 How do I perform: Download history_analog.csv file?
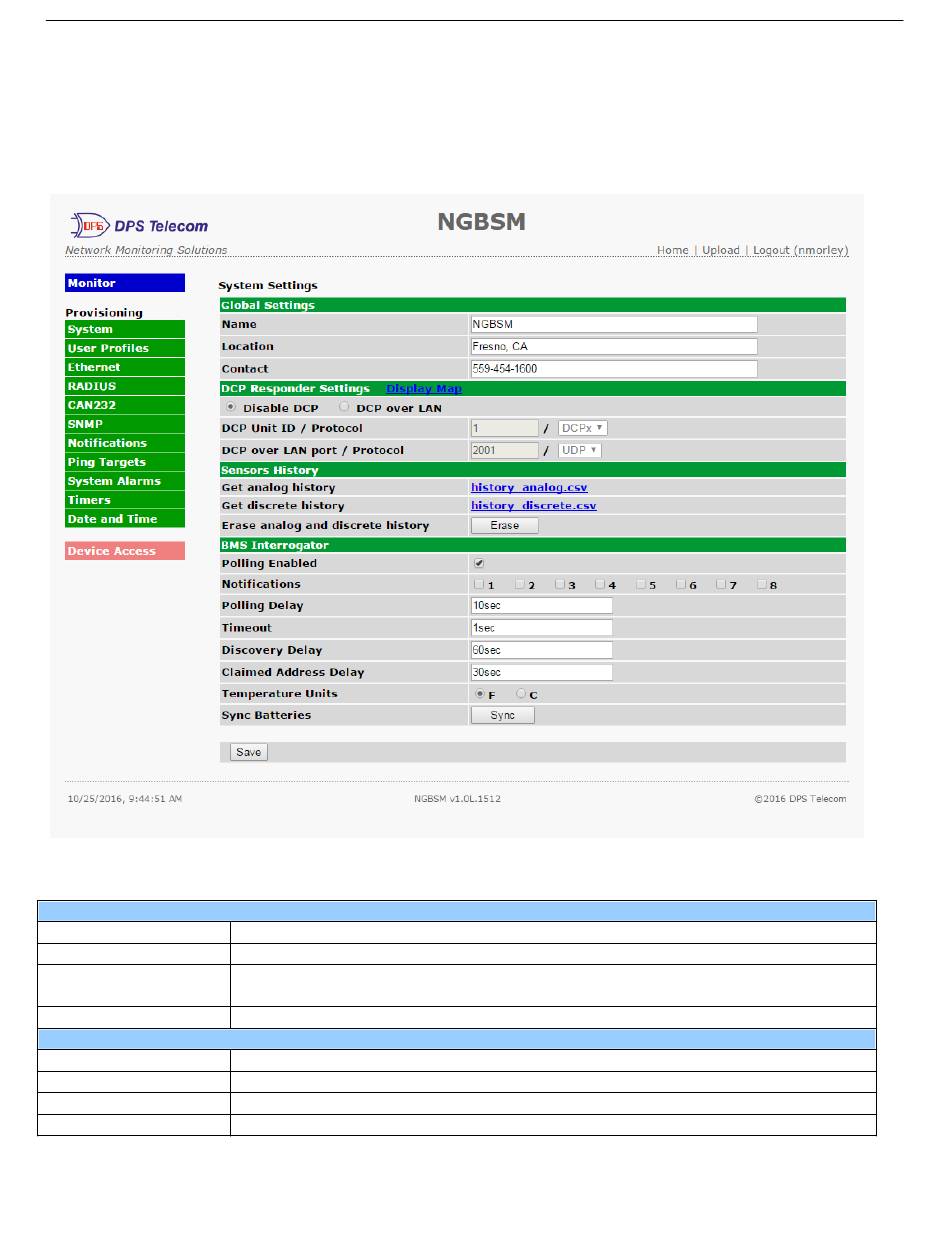point(529,487)
